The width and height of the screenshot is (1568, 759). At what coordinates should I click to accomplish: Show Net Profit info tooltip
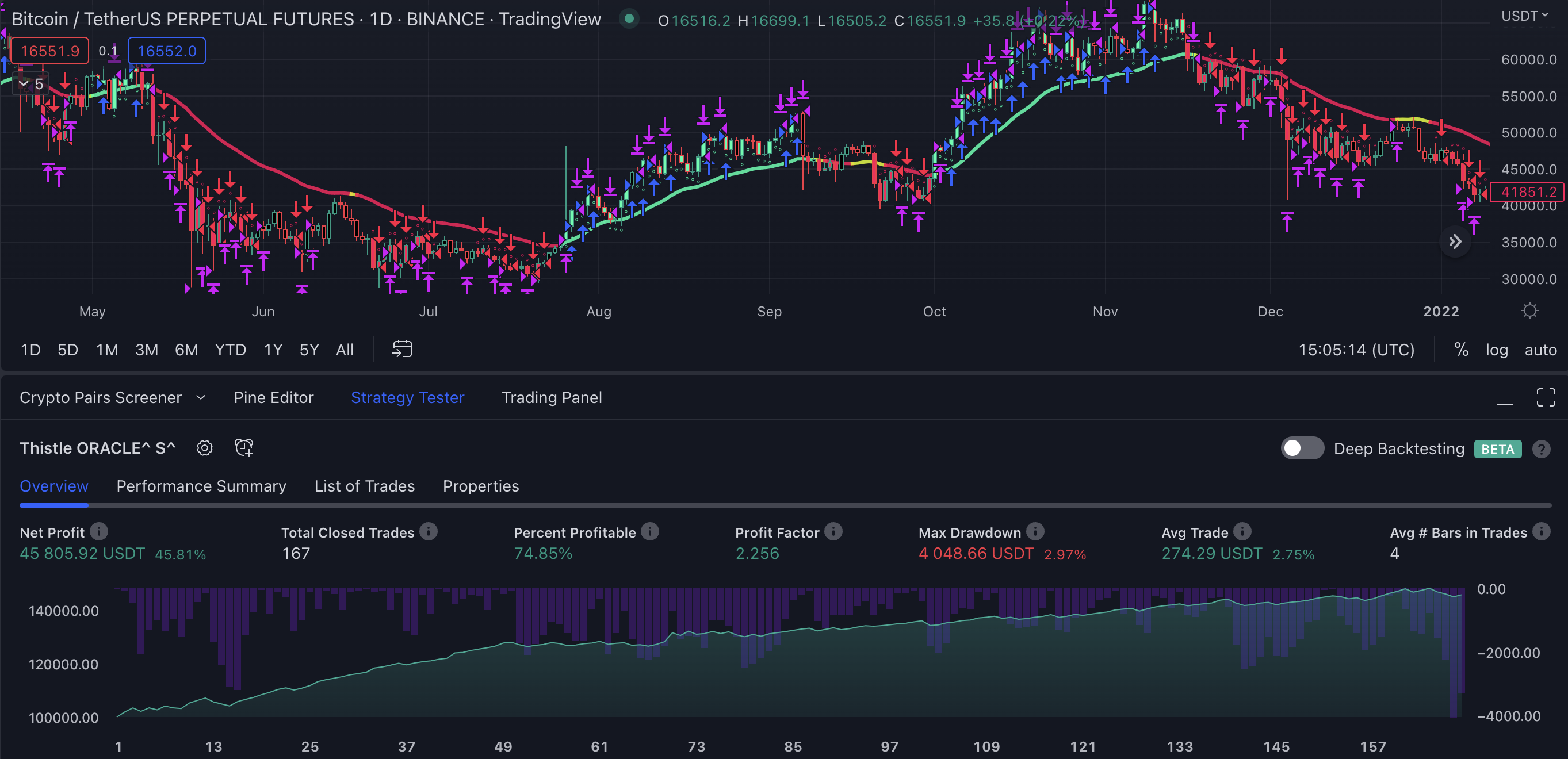coord(98,531)
